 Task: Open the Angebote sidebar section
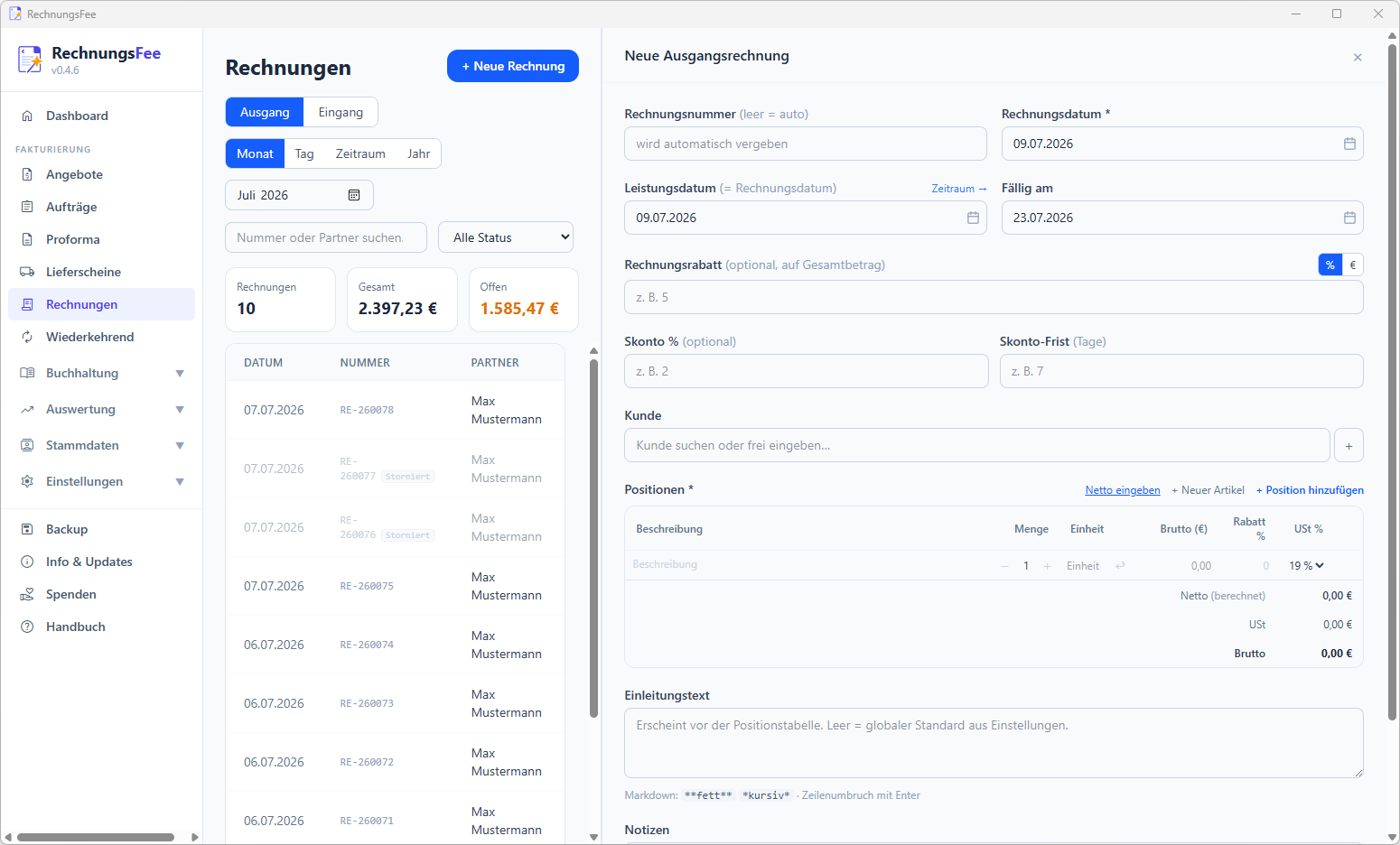click(x=101, y=174)
